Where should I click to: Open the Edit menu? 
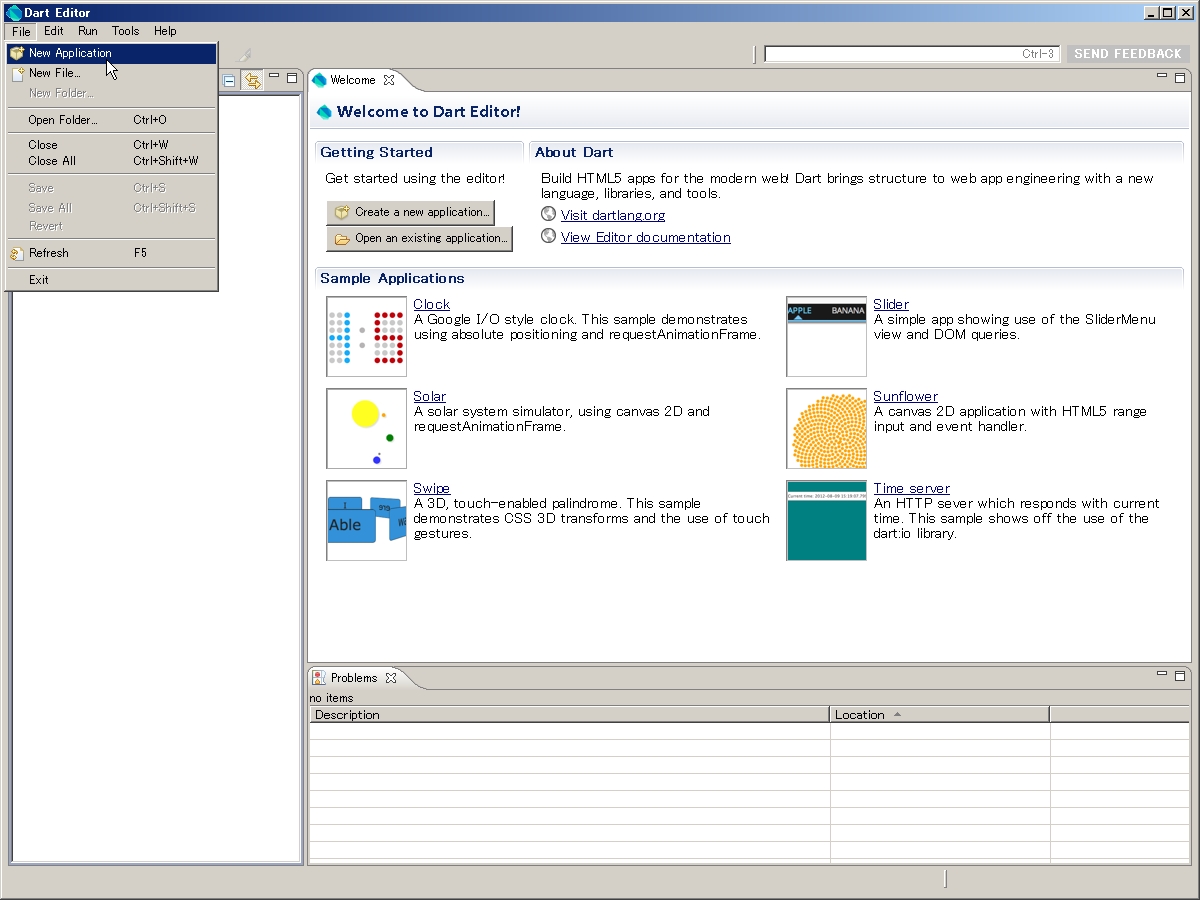[x=54, y=31]
